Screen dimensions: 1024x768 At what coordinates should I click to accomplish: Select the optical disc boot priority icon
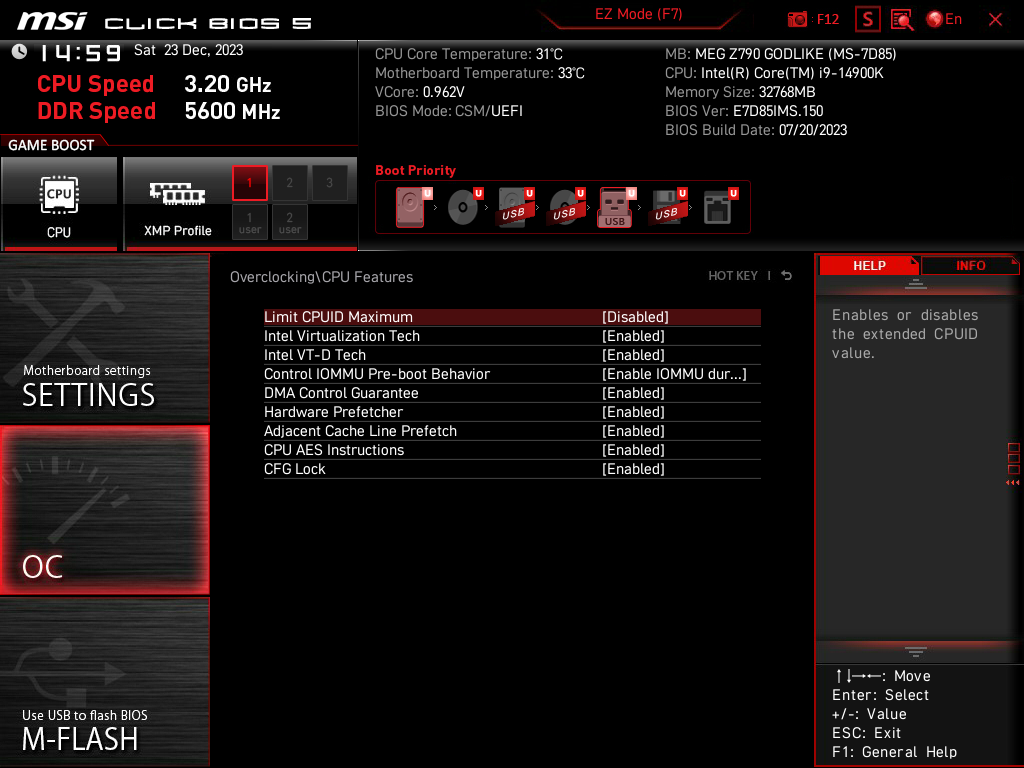[464, 207]
